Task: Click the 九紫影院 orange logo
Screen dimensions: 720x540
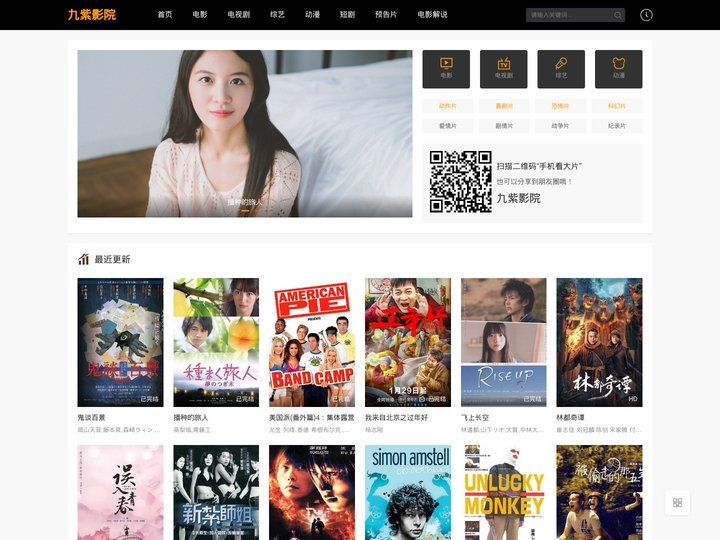Action: 92,15
